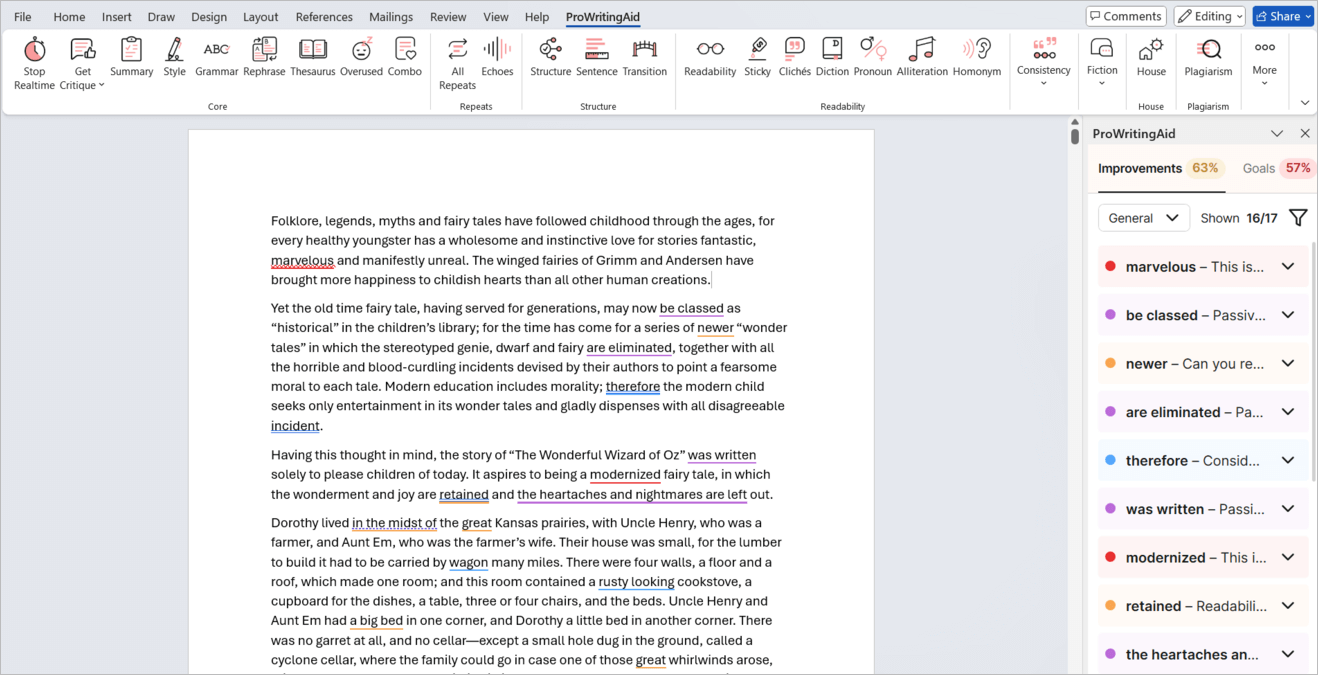Open the Thesaurus book icon
This screenshot has width=1318, height=675.
click(x=313, y=50)
